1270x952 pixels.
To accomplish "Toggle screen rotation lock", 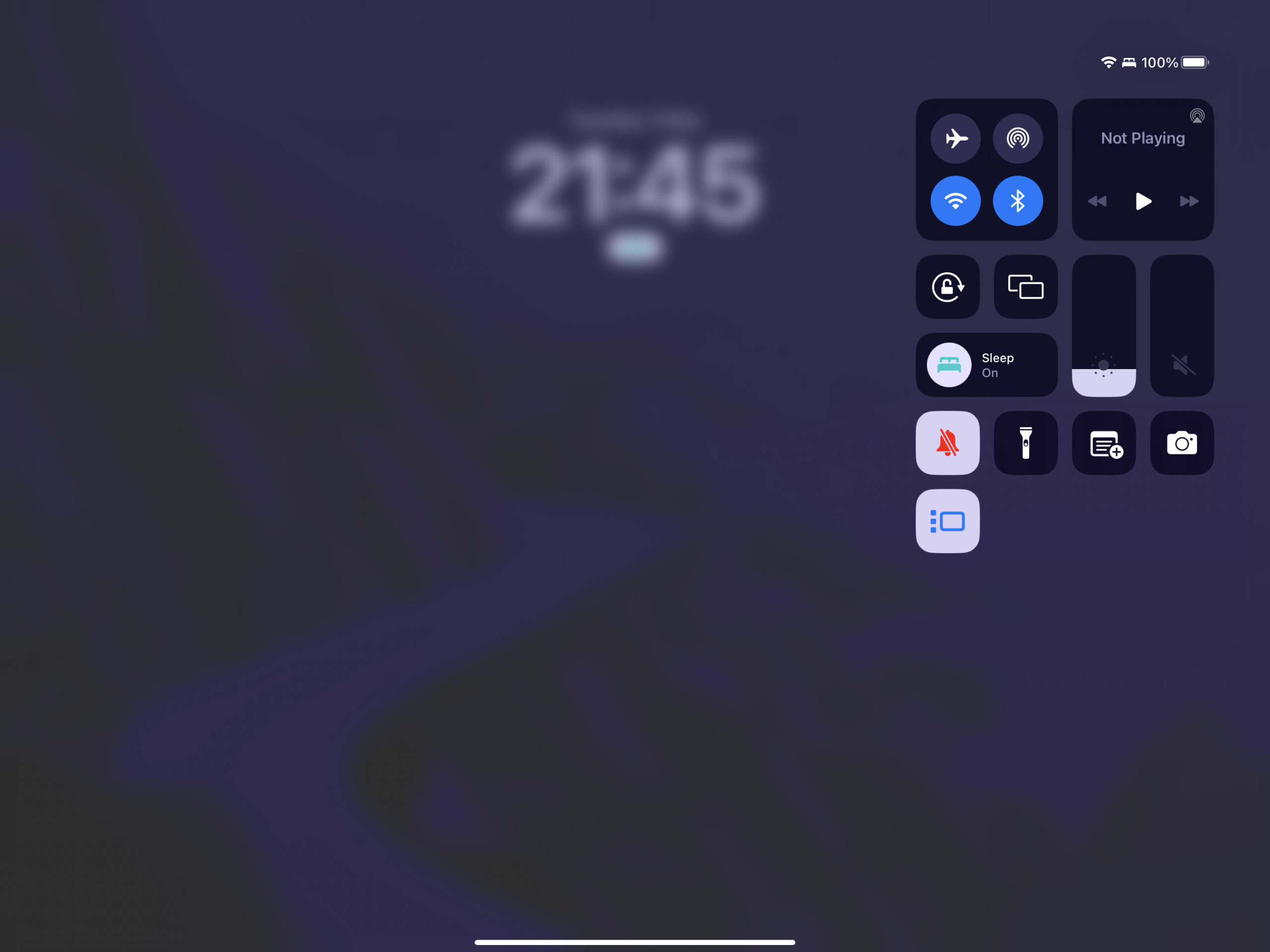I will pos(948,286).
